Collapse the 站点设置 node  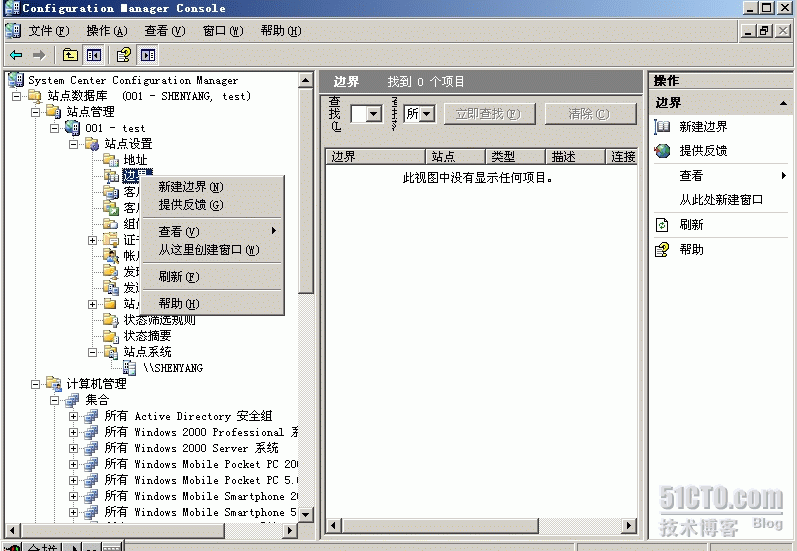coord(74,144)
